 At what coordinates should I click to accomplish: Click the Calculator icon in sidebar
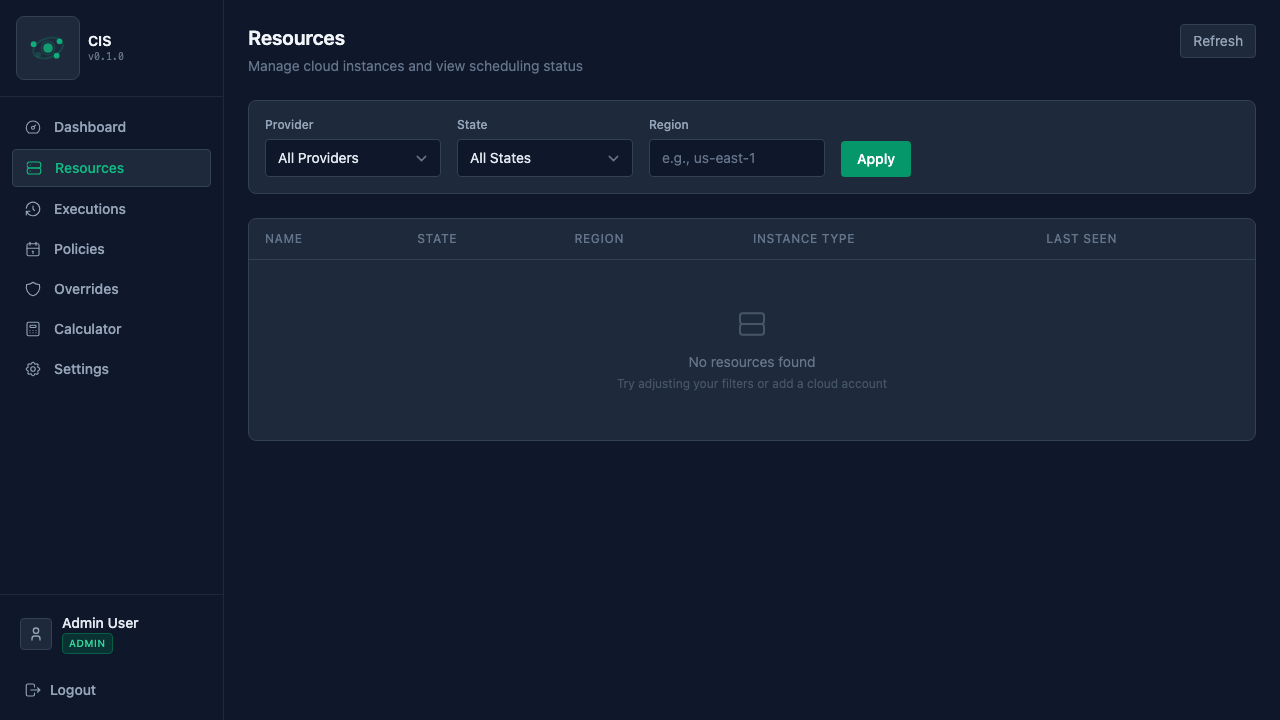(x=33, y=329)
